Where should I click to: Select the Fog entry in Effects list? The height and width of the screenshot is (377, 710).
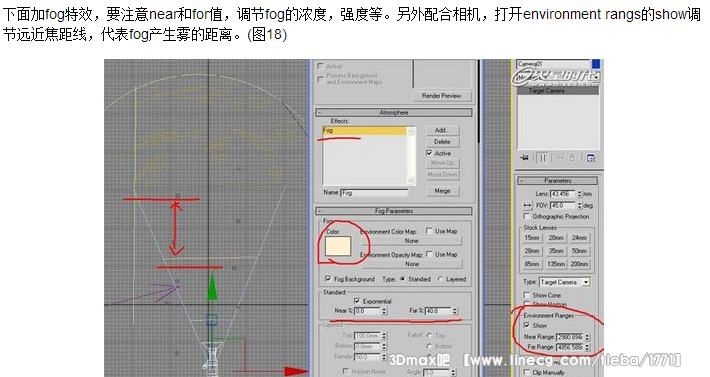(x=365, y=130)
